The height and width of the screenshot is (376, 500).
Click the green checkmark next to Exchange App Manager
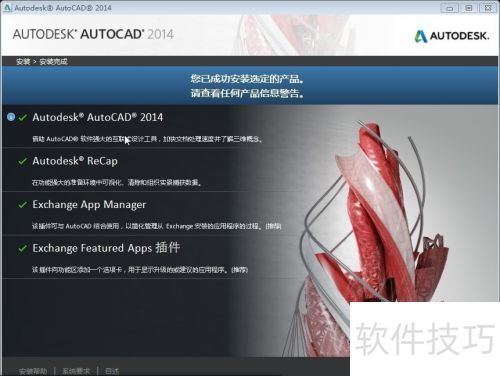click(x=23, y=205)
